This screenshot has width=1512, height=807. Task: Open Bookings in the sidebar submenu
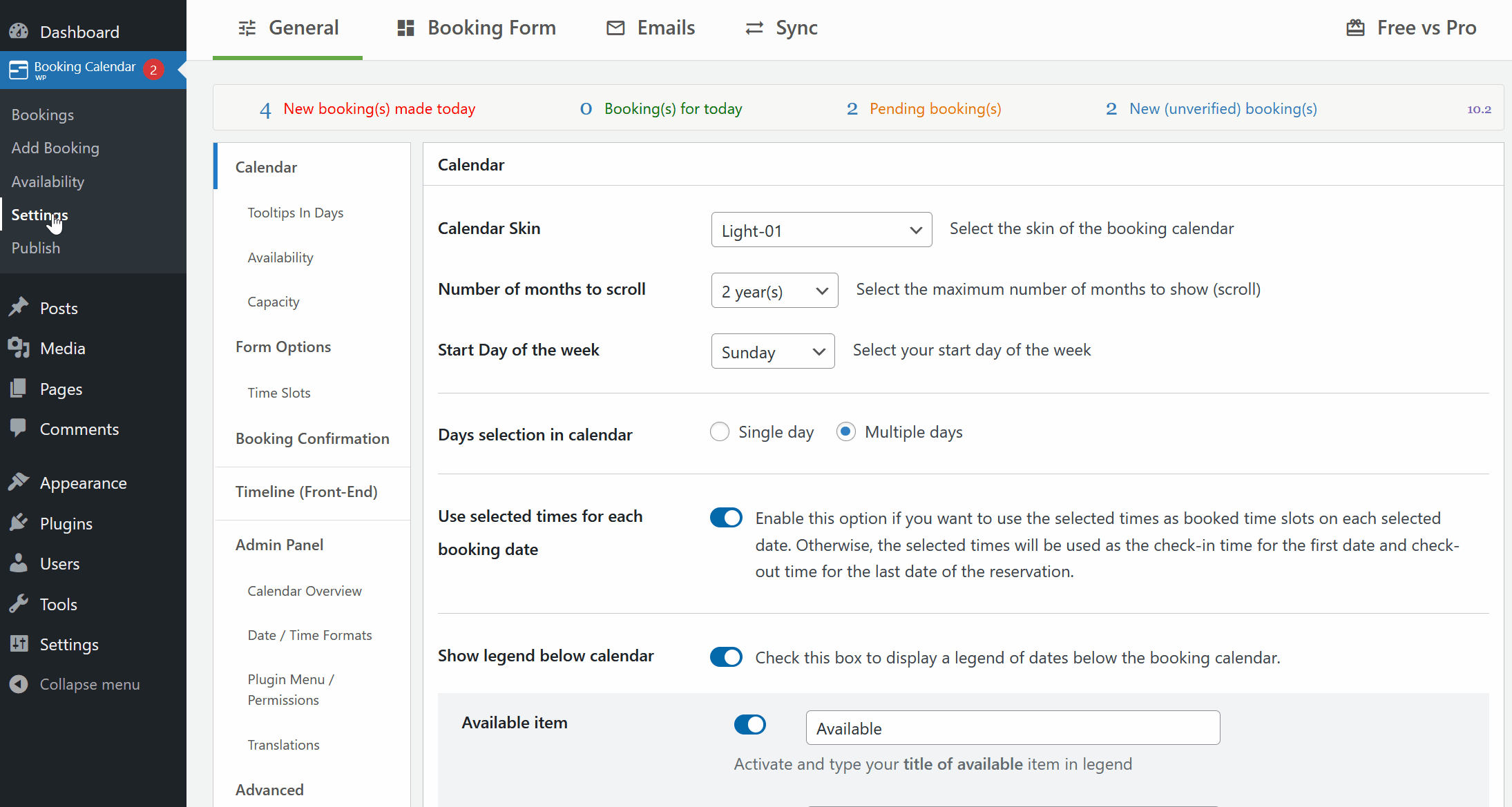coord(43,115)
